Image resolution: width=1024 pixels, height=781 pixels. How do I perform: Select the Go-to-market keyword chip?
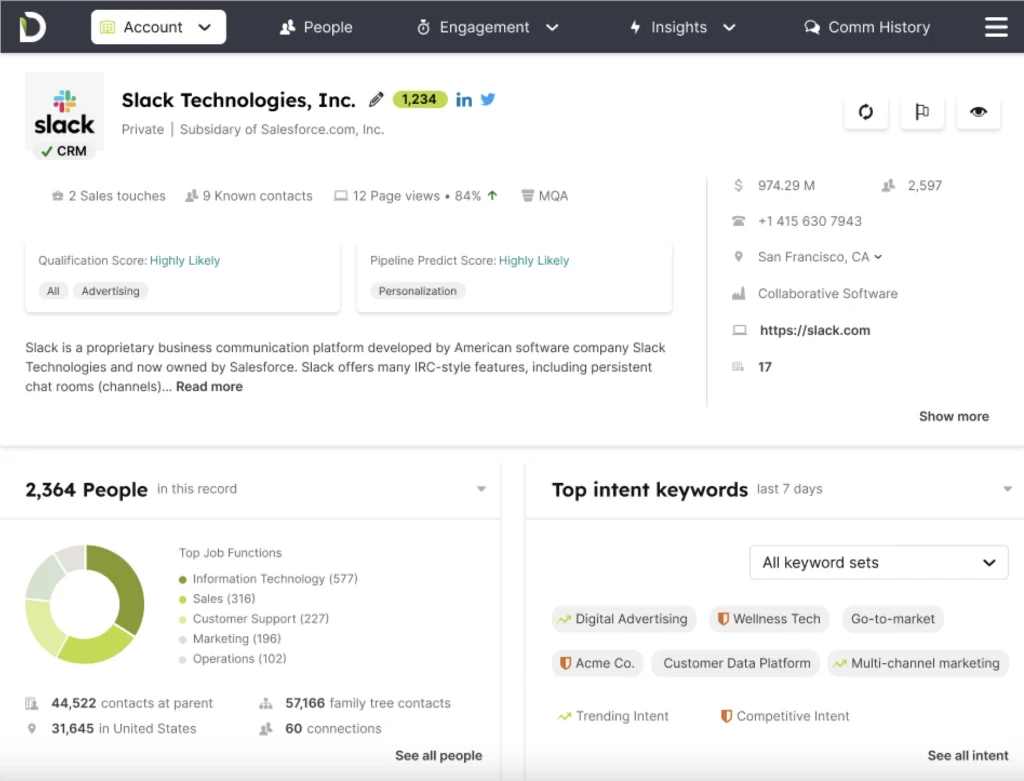[893, 619]
